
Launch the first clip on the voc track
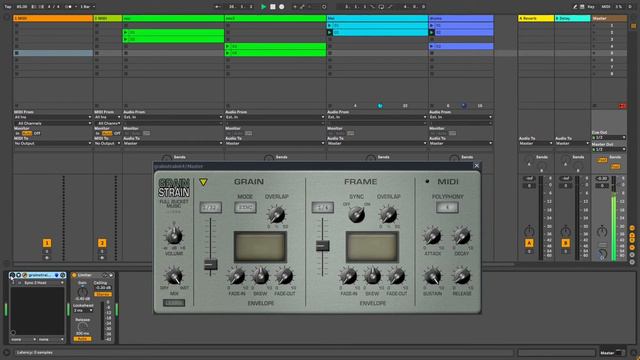coord(126,32)
